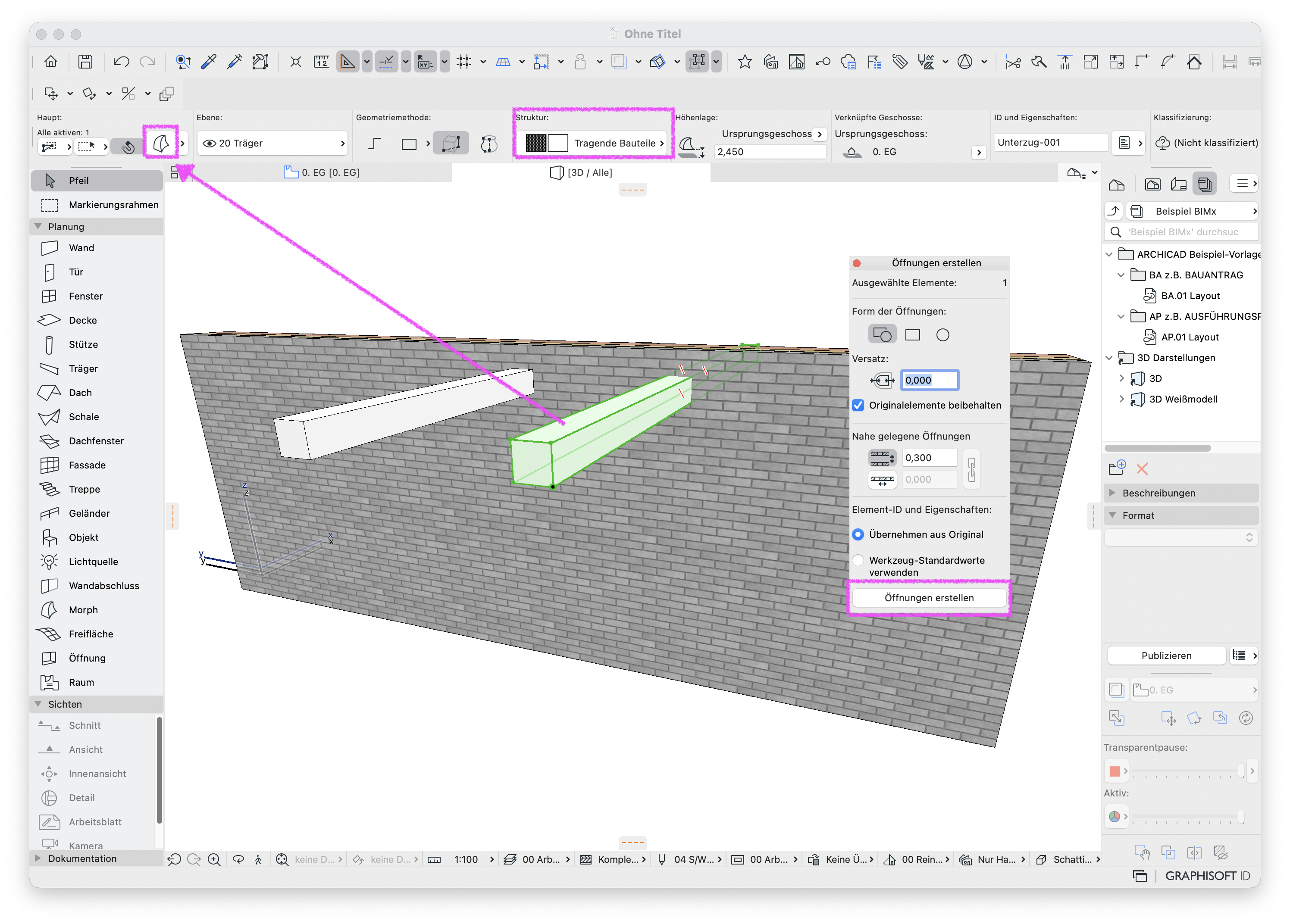
Task: Select Werkzeug-Standardwerte verwenden radio button
Action: (858, 561)
